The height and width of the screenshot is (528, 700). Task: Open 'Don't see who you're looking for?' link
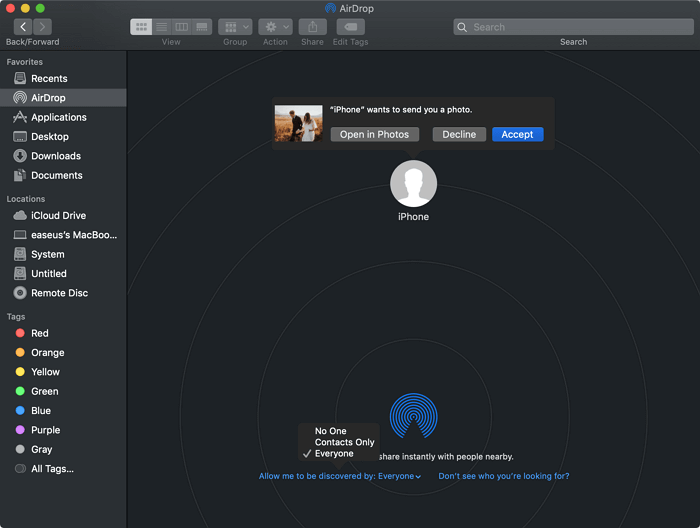pyautogui.click(x=504, y=476)
